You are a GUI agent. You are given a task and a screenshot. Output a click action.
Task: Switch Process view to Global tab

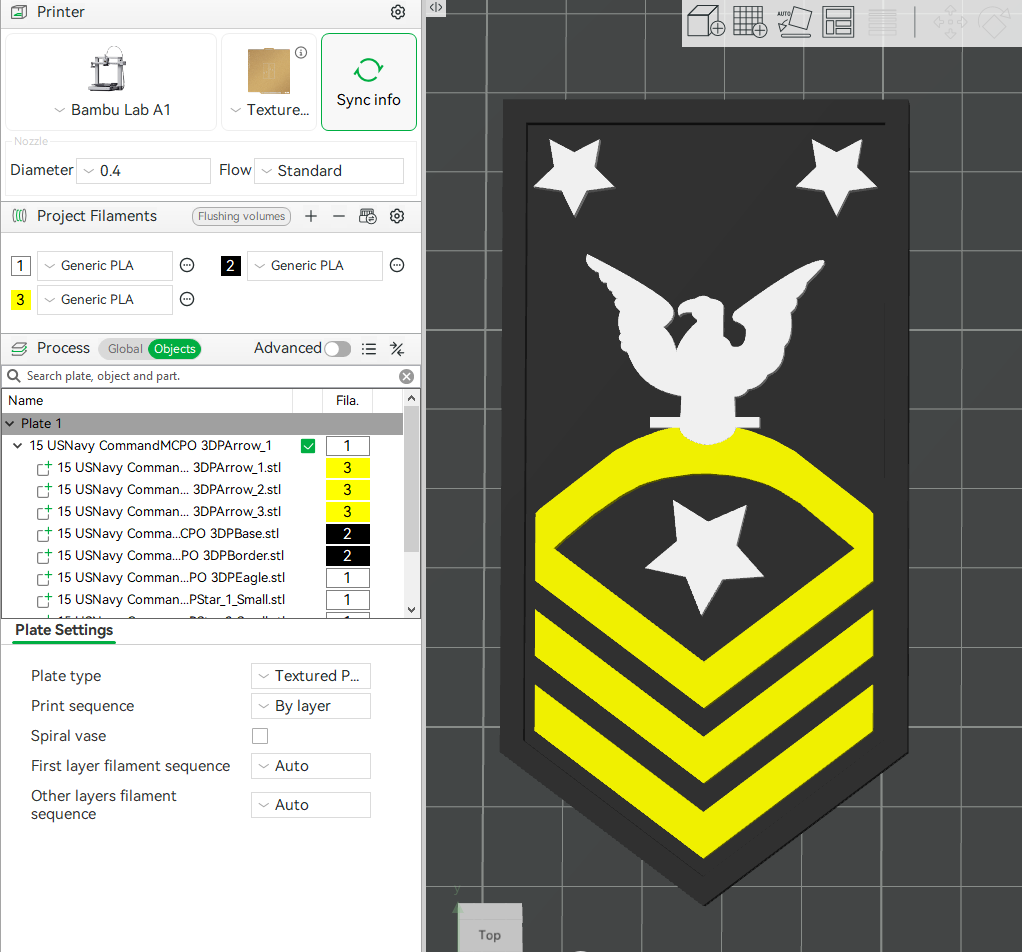125,349
